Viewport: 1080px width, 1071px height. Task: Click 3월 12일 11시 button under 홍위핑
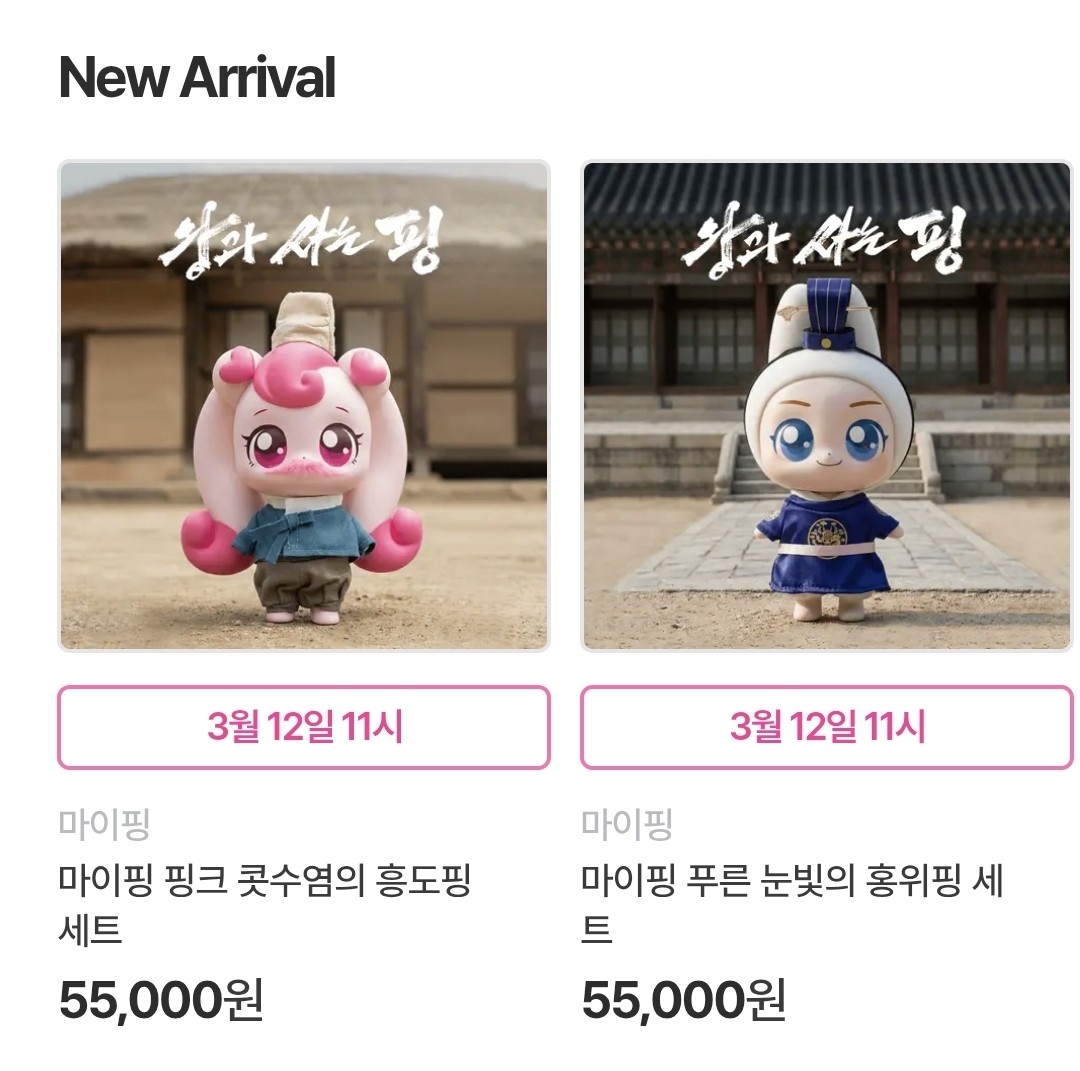(827, 727)
